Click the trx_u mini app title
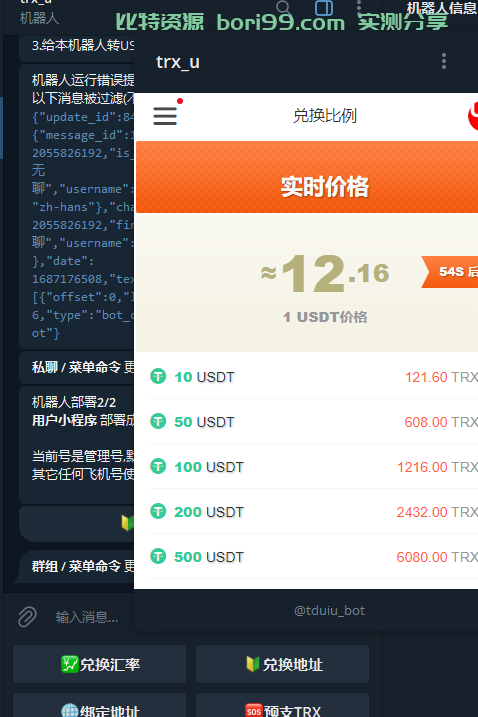Image resolution: width=478 pixels, height=717 pixels. 177,62
